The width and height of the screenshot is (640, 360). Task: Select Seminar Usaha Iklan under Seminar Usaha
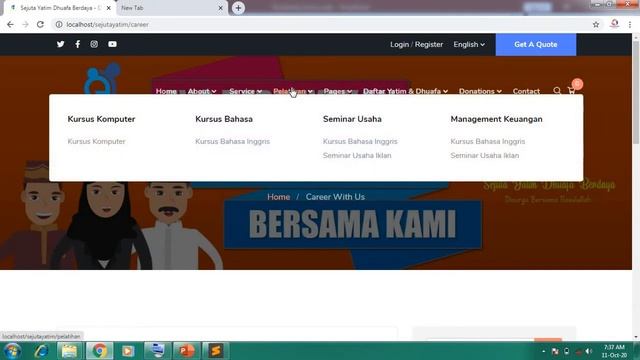(x=357, y=156)
